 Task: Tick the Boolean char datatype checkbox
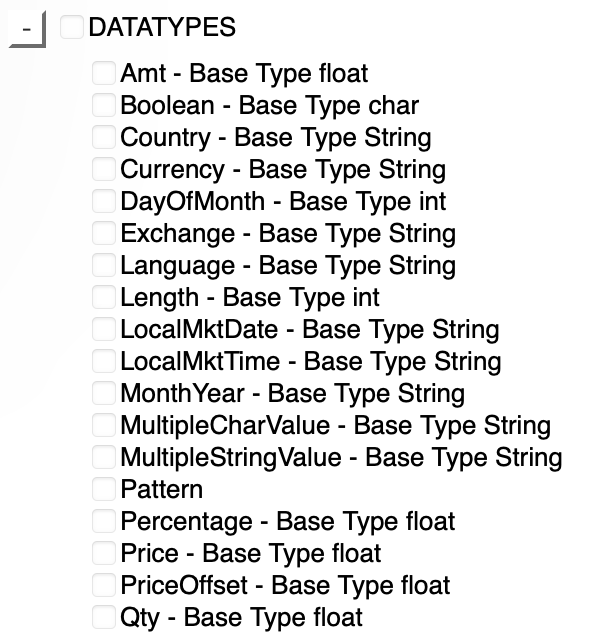point(104,105)
